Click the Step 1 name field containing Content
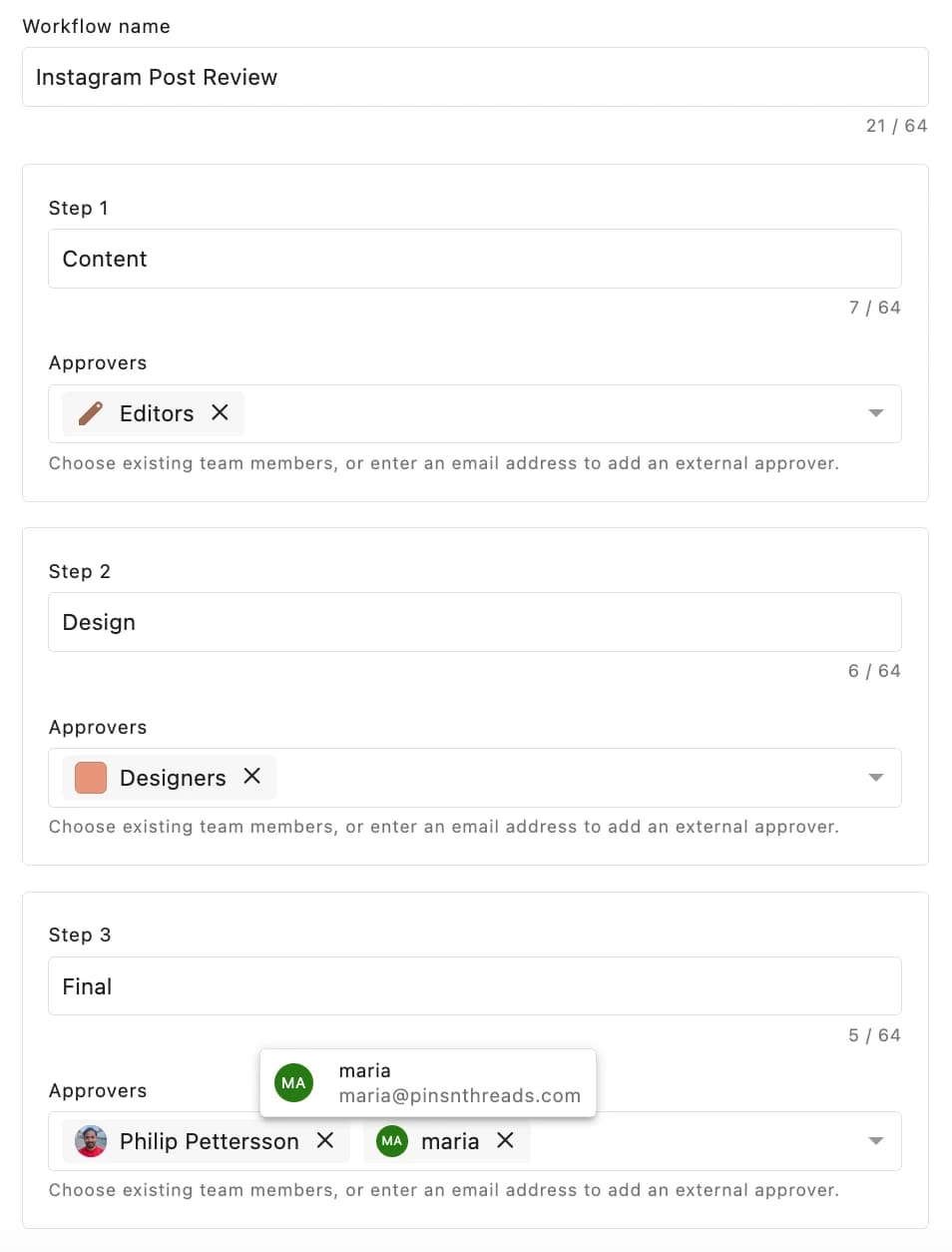 pos(475,259)
